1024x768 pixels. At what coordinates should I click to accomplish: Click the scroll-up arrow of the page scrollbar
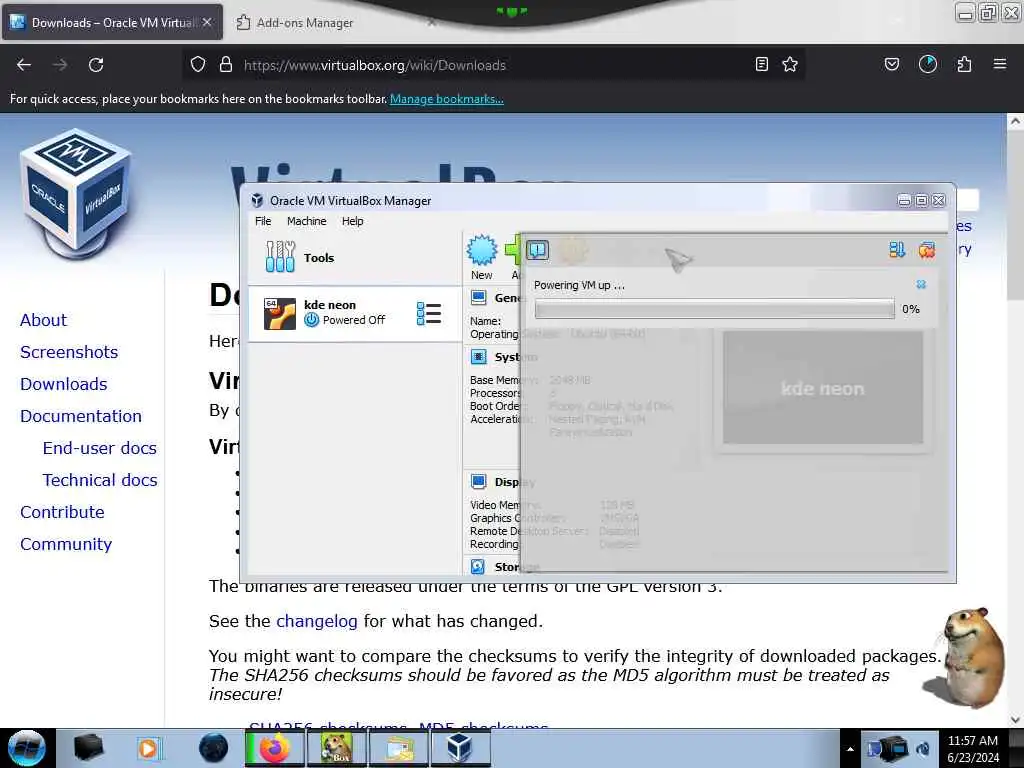click(1015, 121)
